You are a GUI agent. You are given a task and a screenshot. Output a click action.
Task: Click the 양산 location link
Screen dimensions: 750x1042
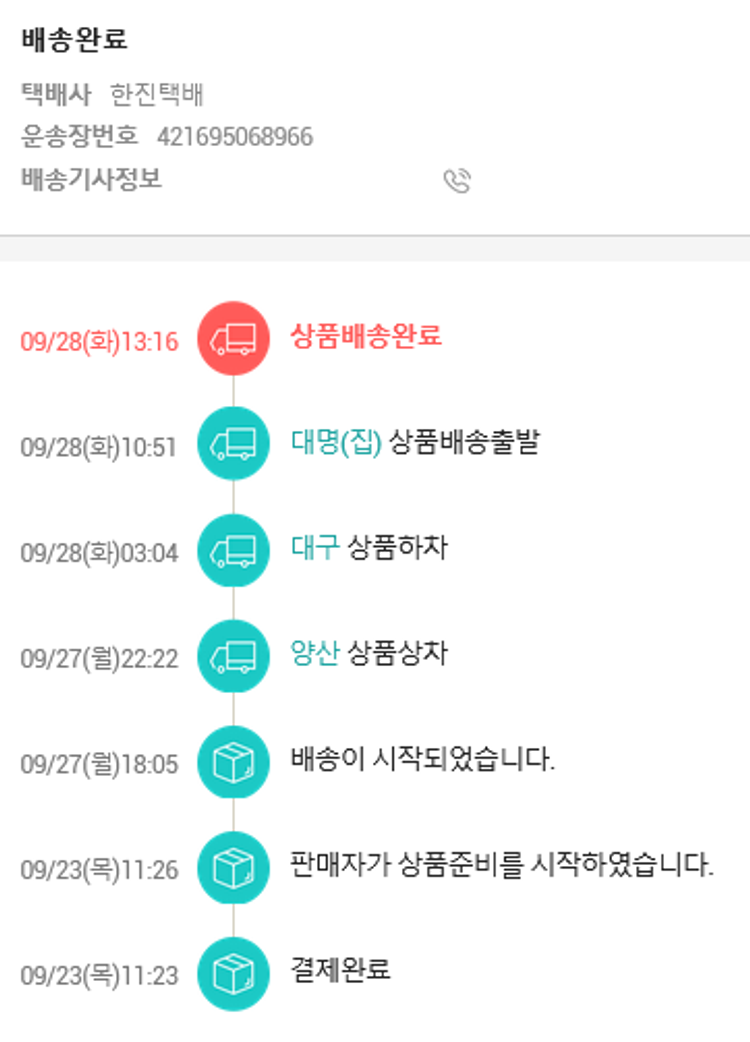pos(315,654)
